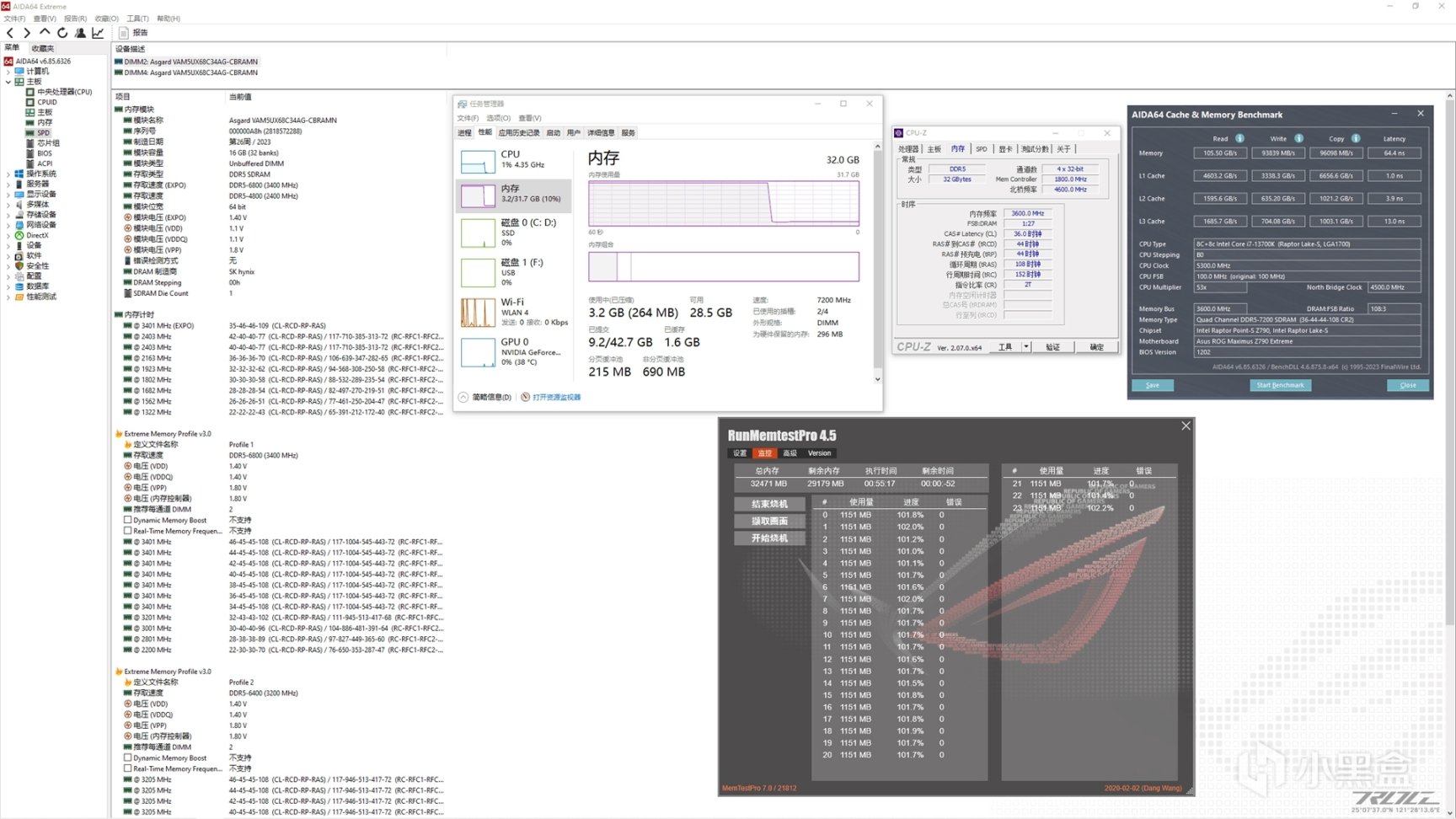
Task: Click the resource monitor icon in Task Manager
Action: (526, 397)
